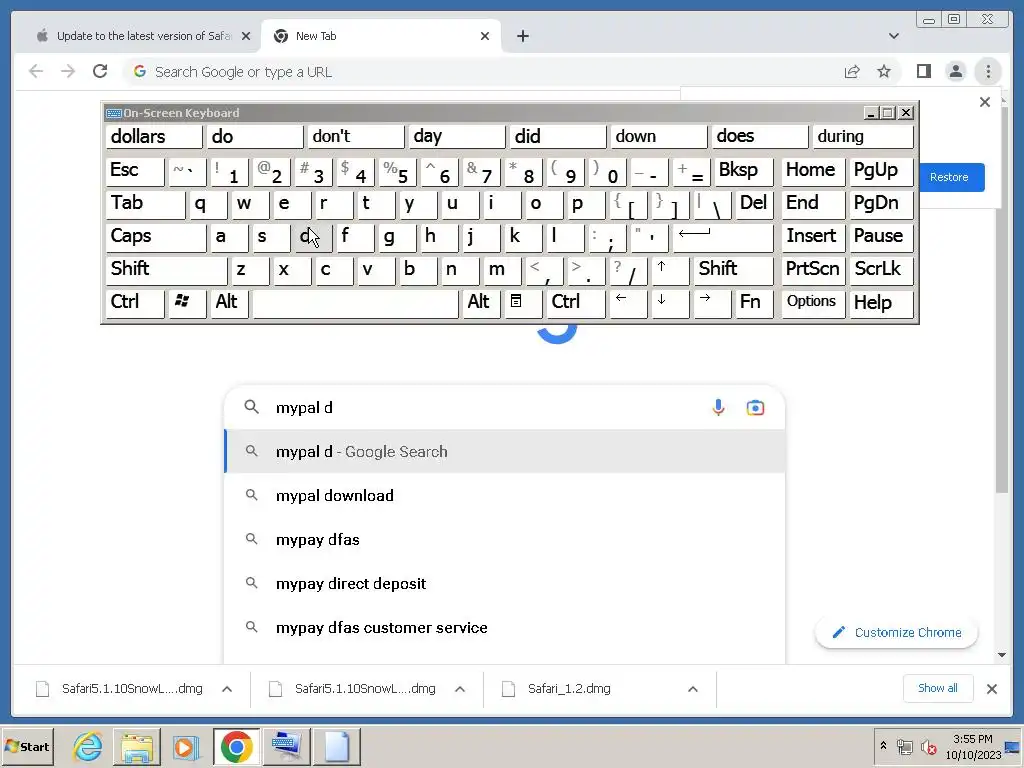The width and height of the screenshot is (1024, 768).
Task: Click the up arrow key on the keyboard
Action: click(670, 270)
